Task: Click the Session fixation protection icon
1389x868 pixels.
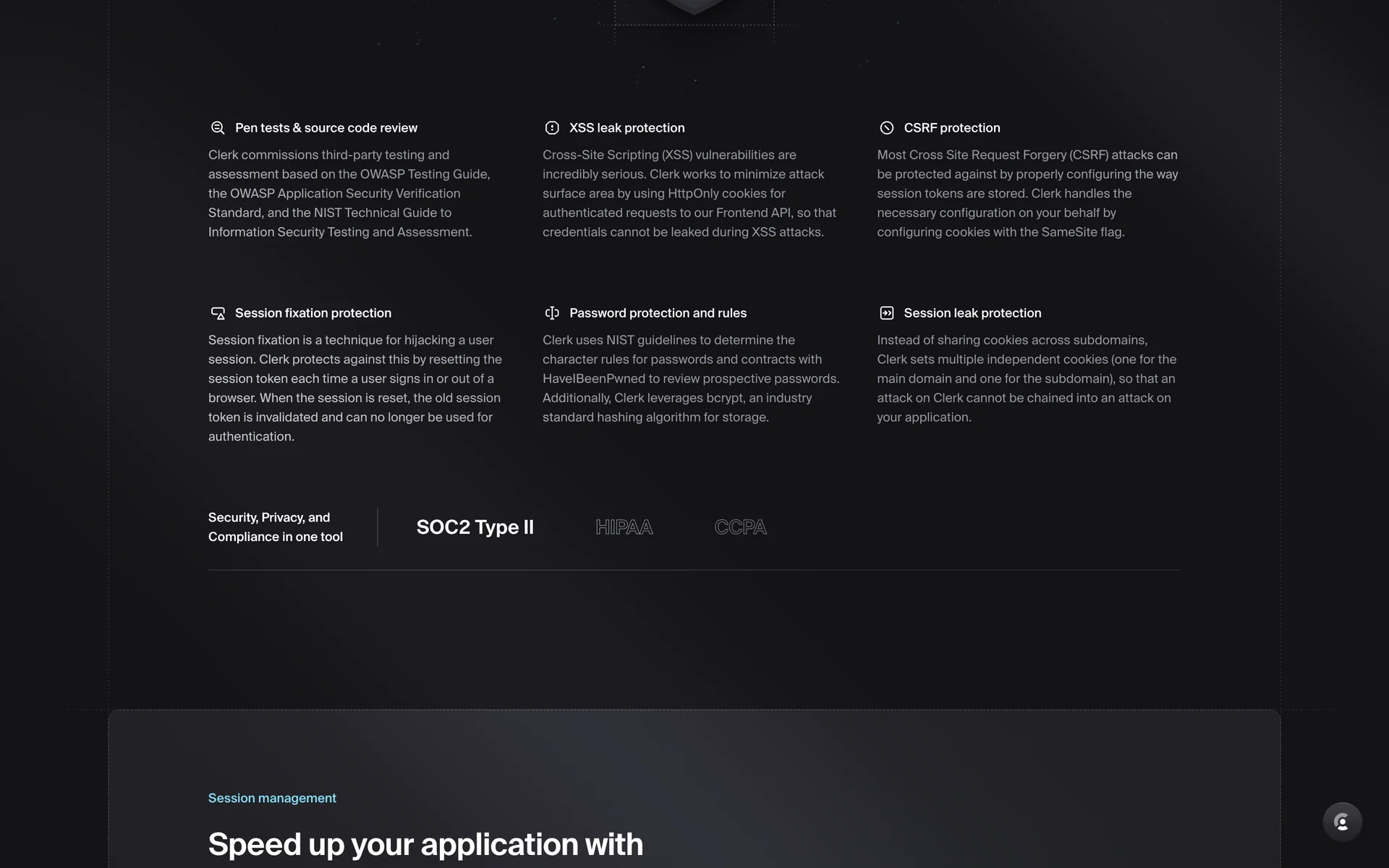Action: click(x=217, y=313)
